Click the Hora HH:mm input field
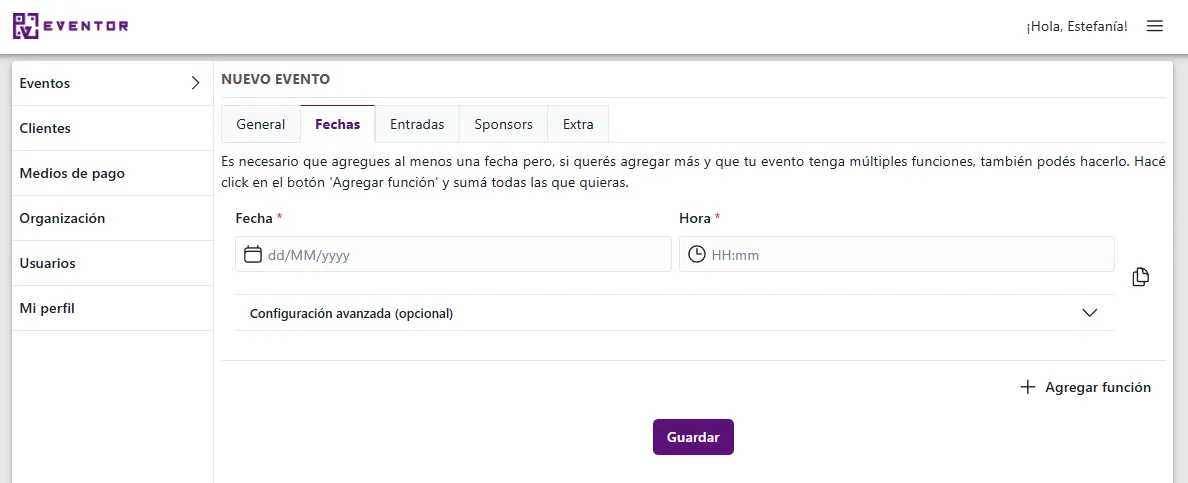 [897, 255]
